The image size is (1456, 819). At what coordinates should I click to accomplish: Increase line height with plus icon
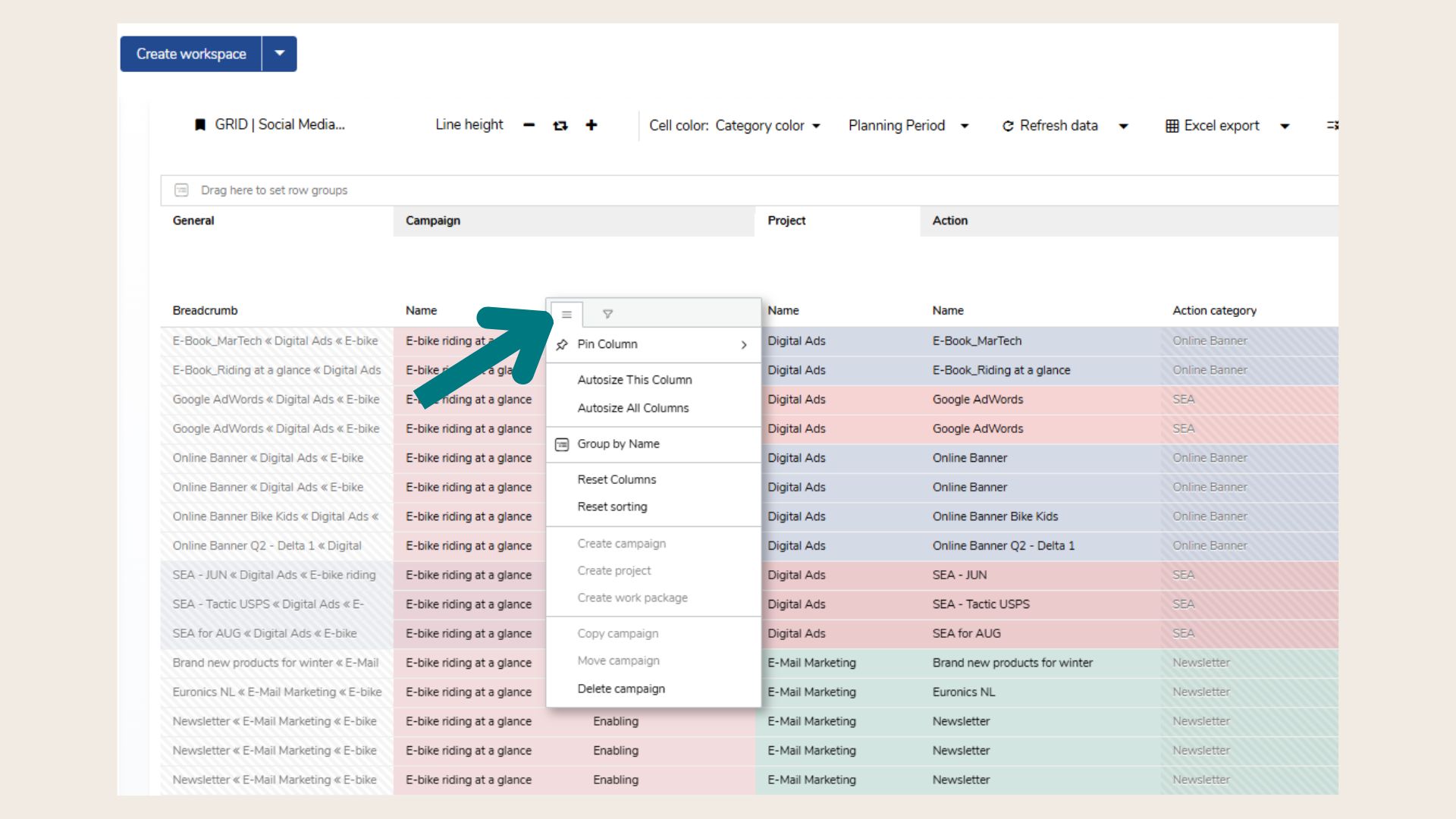(x=591, y=125)
